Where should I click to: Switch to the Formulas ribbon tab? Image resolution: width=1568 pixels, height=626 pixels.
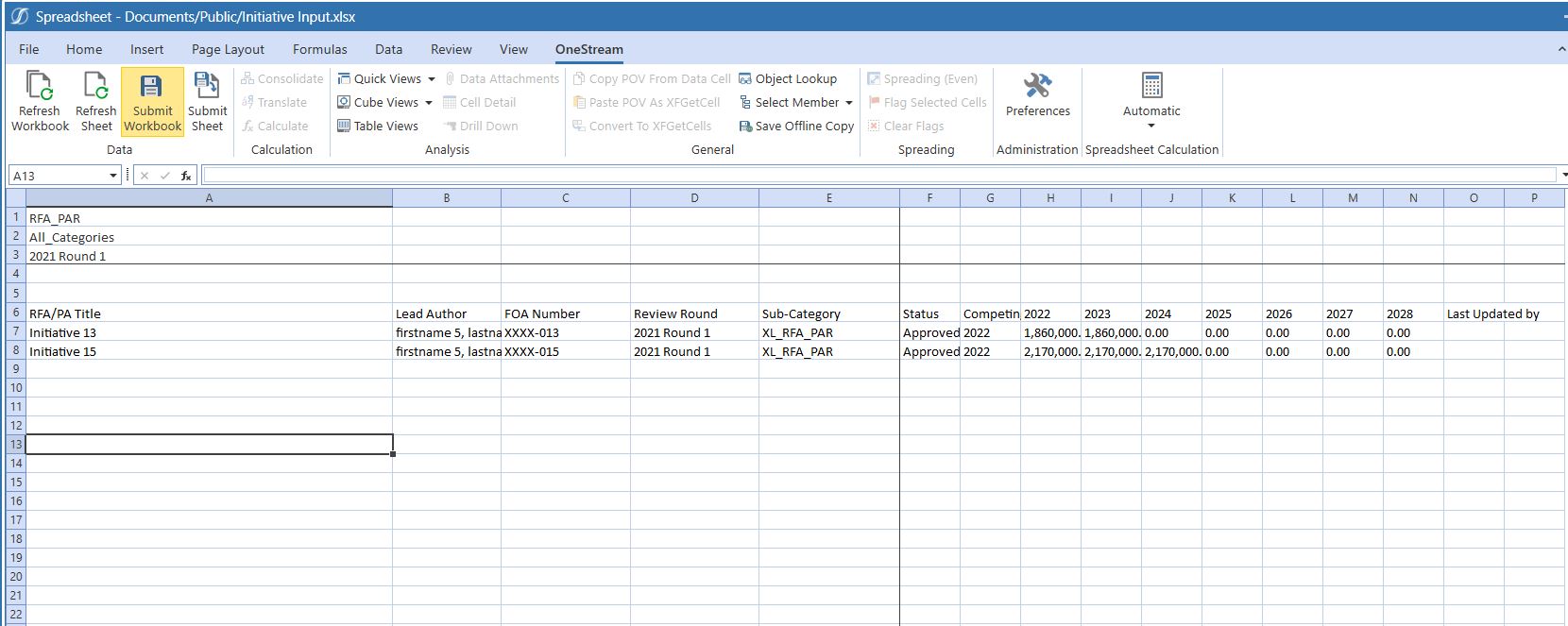(319, 49)
